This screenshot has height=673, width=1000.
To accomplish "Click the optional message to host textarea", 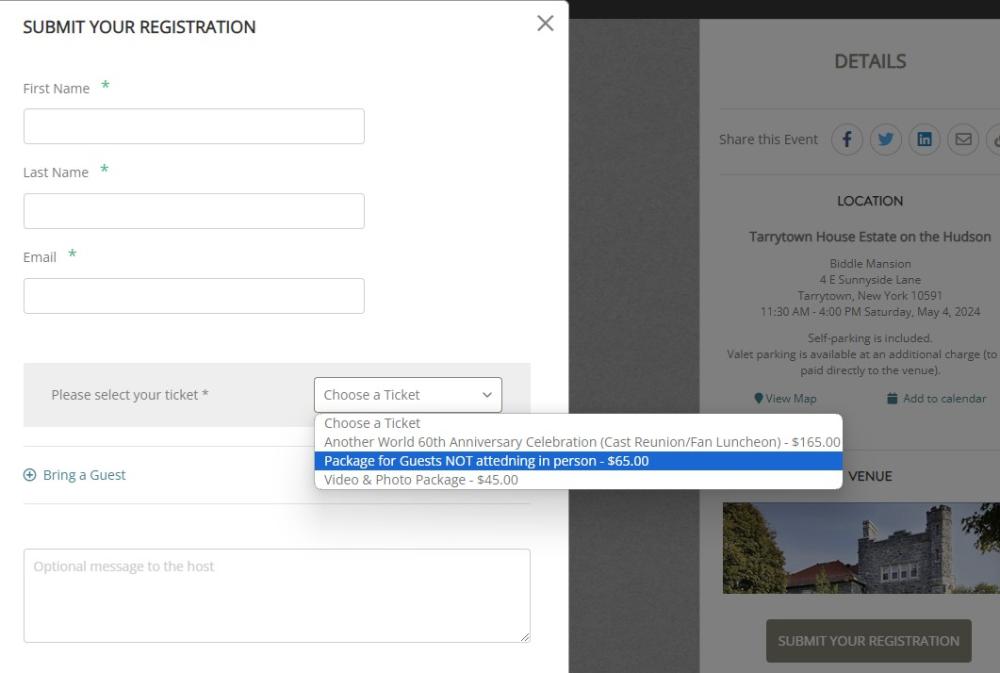I will coord(277,595).
